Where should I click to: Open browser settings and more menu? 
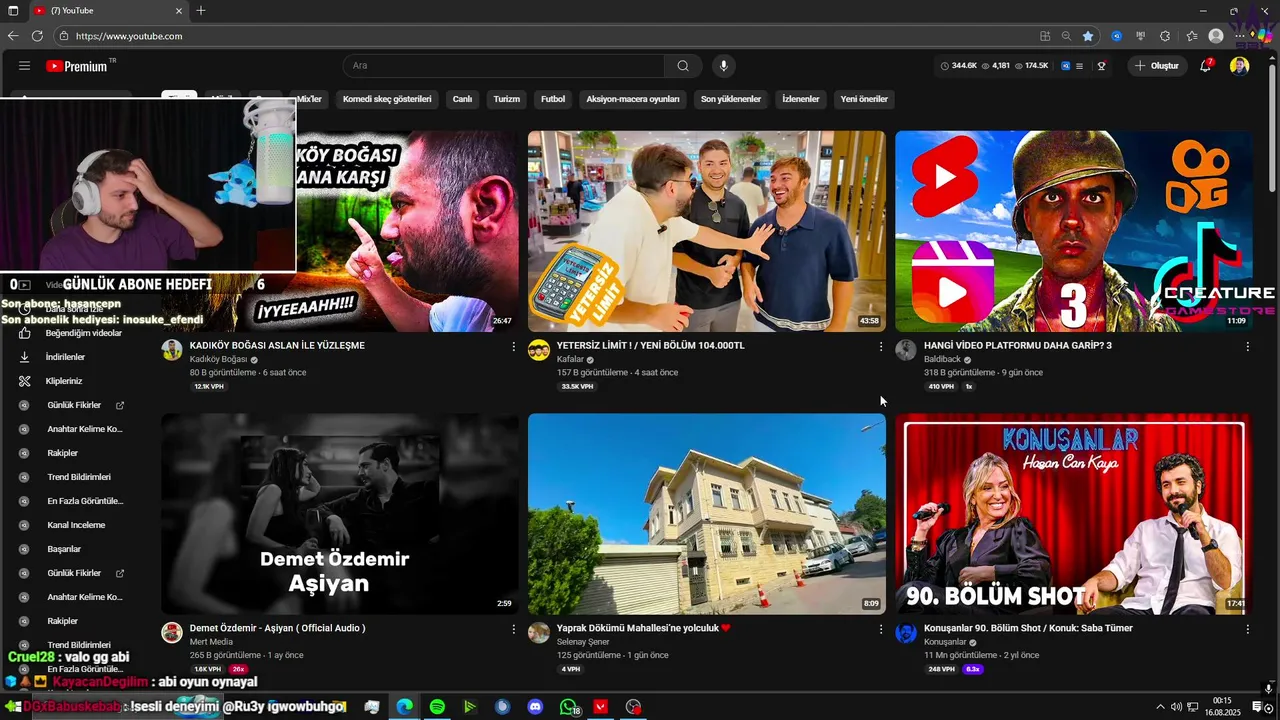(1241, 36)
